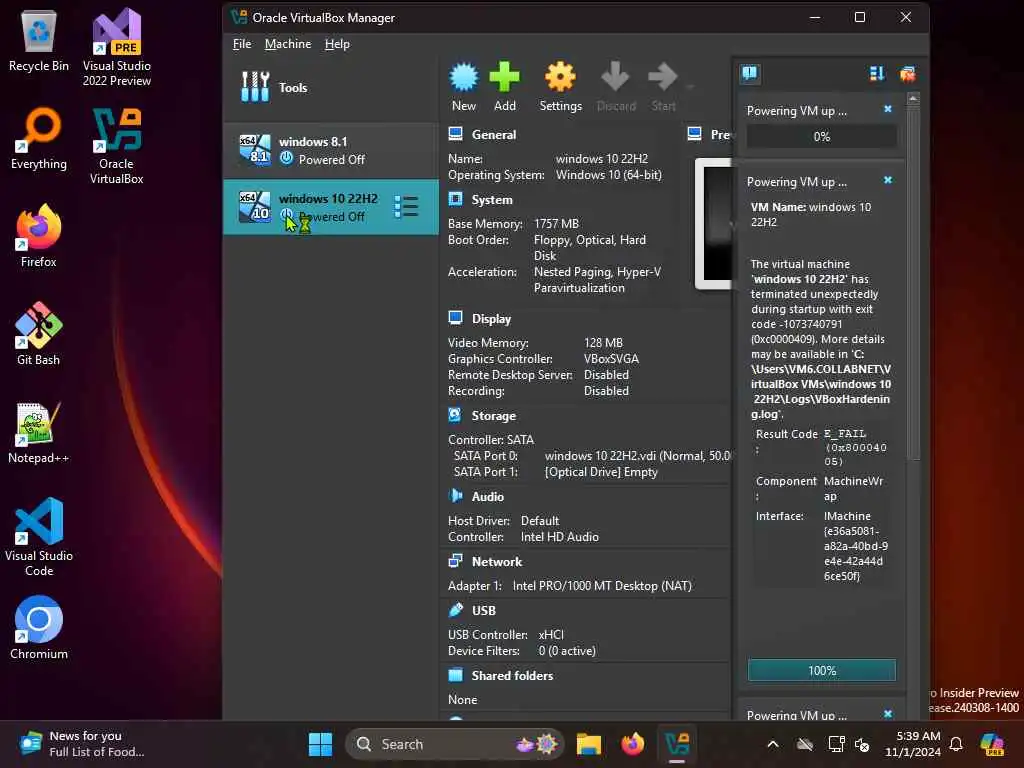The height and width of the screenshot is (768, 1024).
Task: Select the Tools entry icon
Action: click(255, 87)
